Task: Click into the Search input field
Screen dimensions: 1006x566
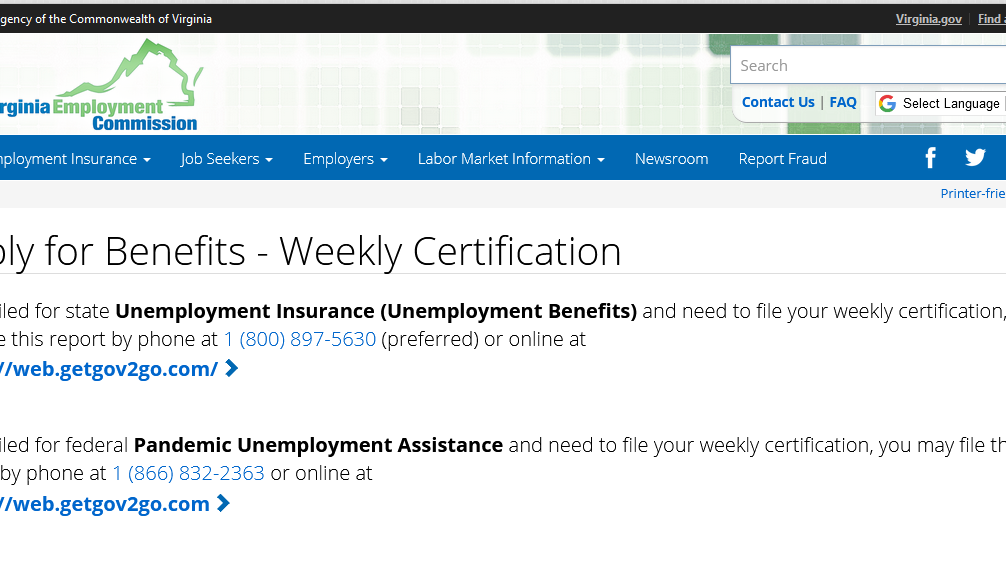Action: (x=868, y=65)
